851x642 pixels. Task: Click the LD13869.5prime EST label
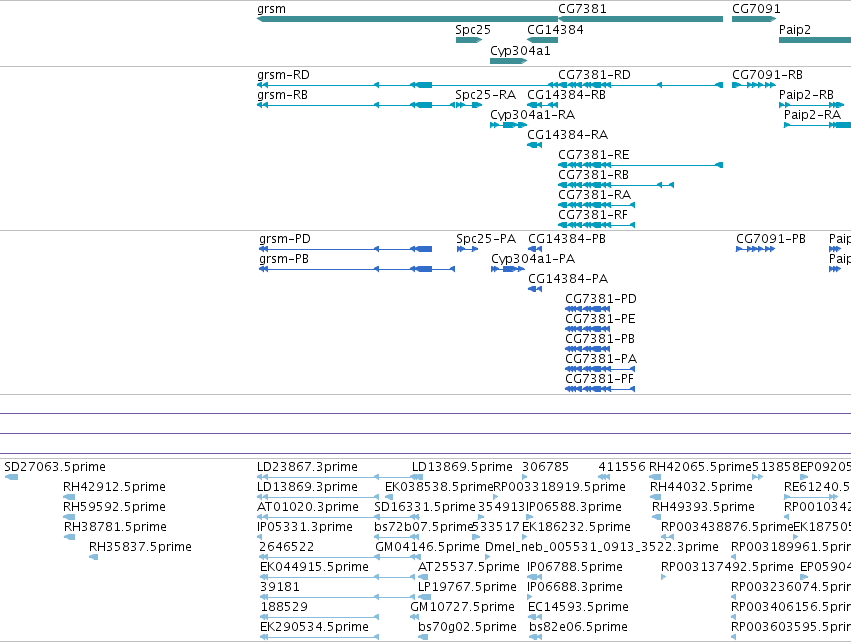[x=462, y=467]
